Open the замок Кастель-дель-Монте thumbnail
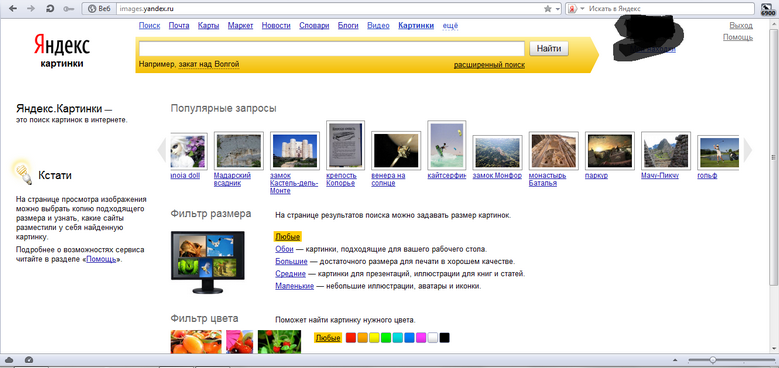779x368 pixels. pyautogui.click(x=295, y=150)
